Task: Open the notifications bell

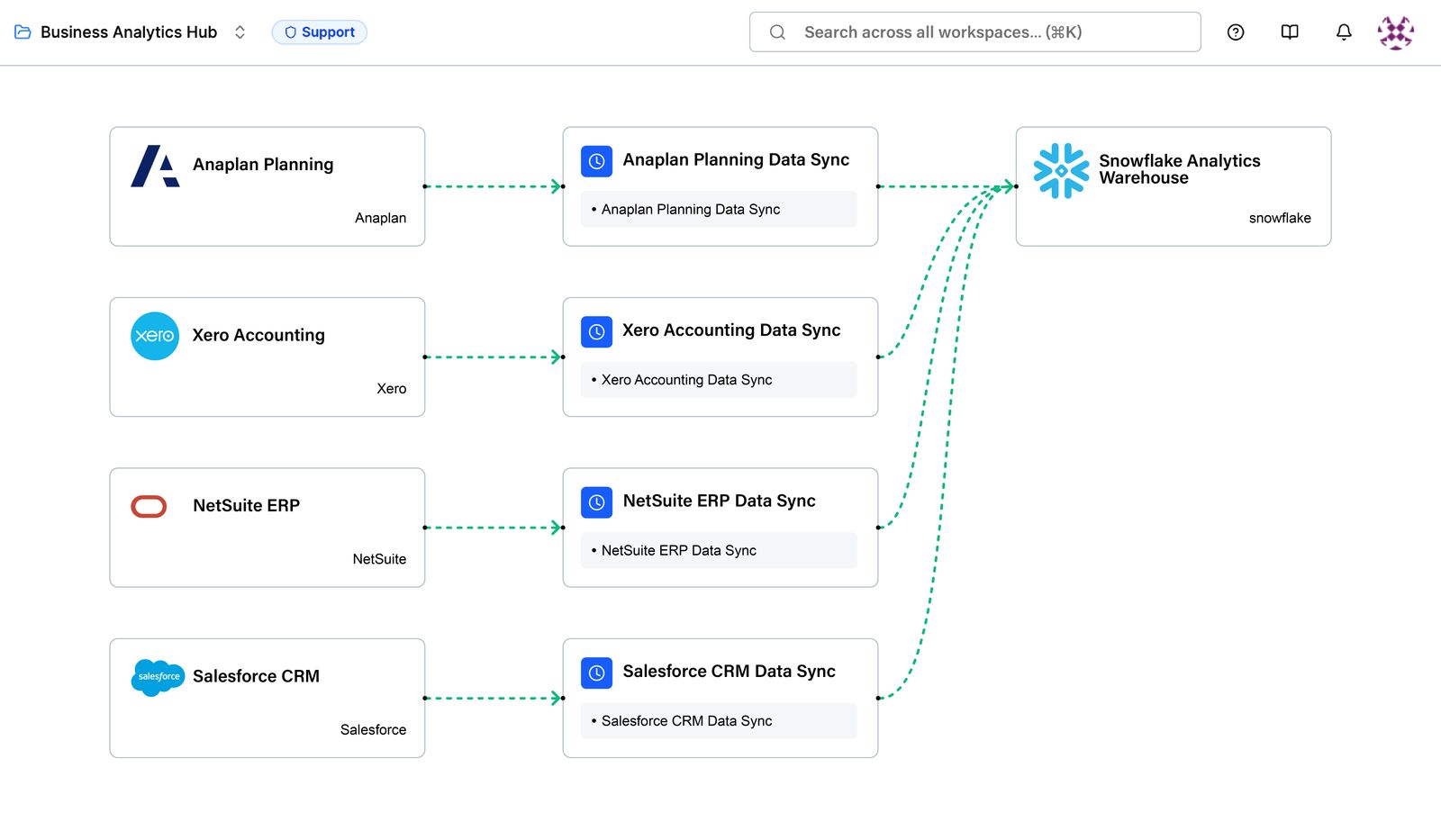Action: 1343,32
